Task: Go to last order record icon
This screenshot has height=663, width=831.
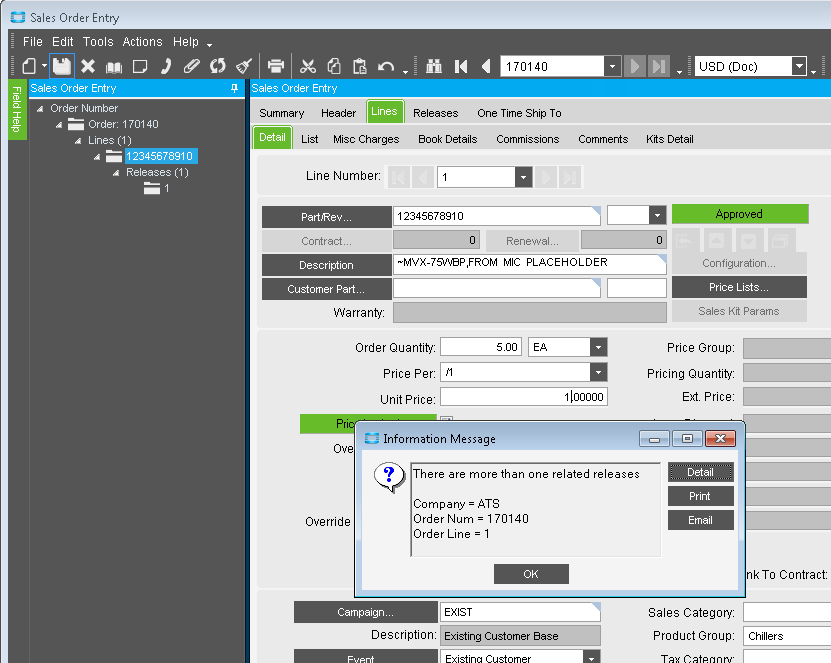Action: point(659,66)
